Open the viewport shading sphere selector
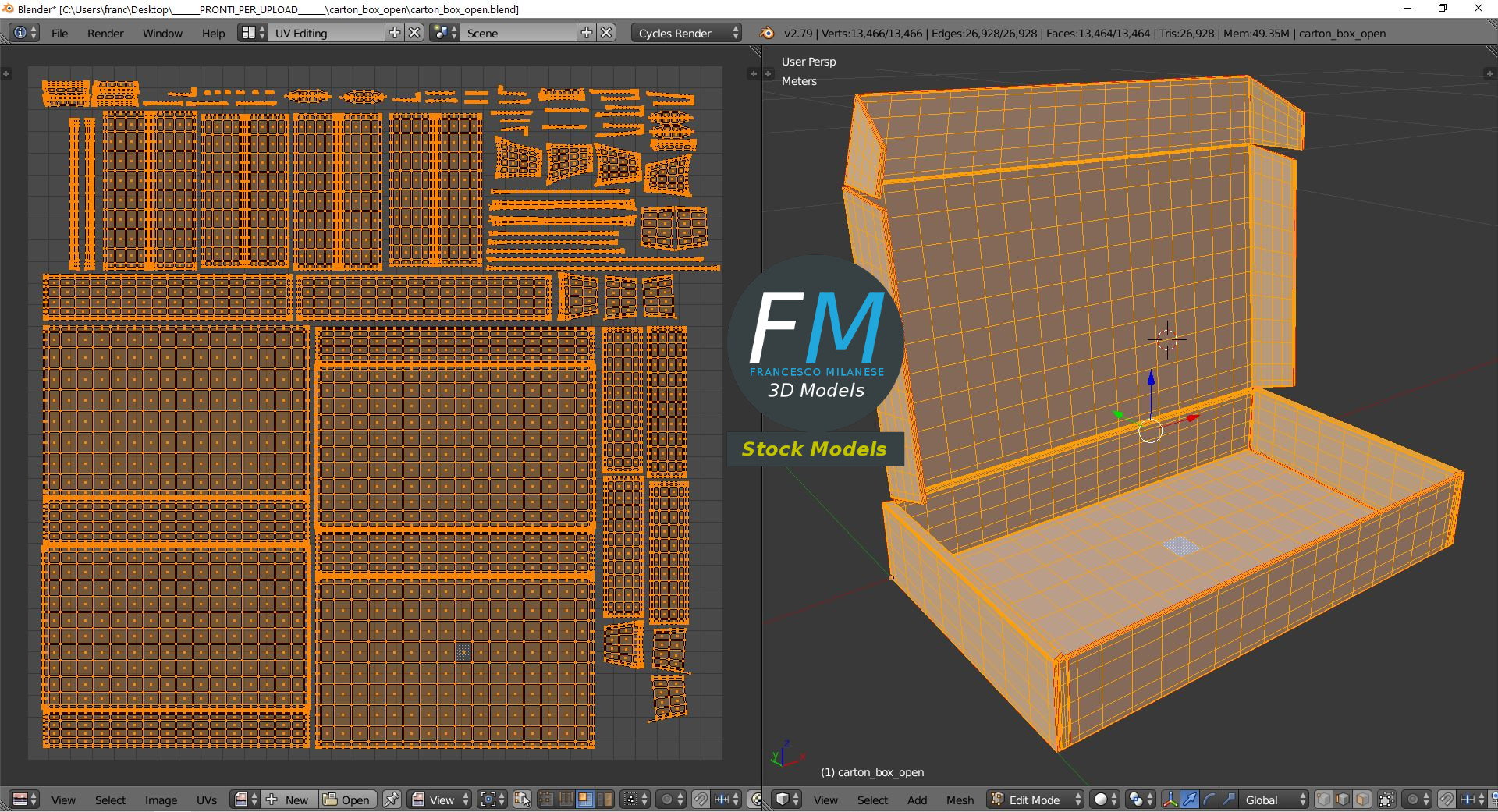The height and width of the screenshot is (812, 1498). (x=1105, y=800)
